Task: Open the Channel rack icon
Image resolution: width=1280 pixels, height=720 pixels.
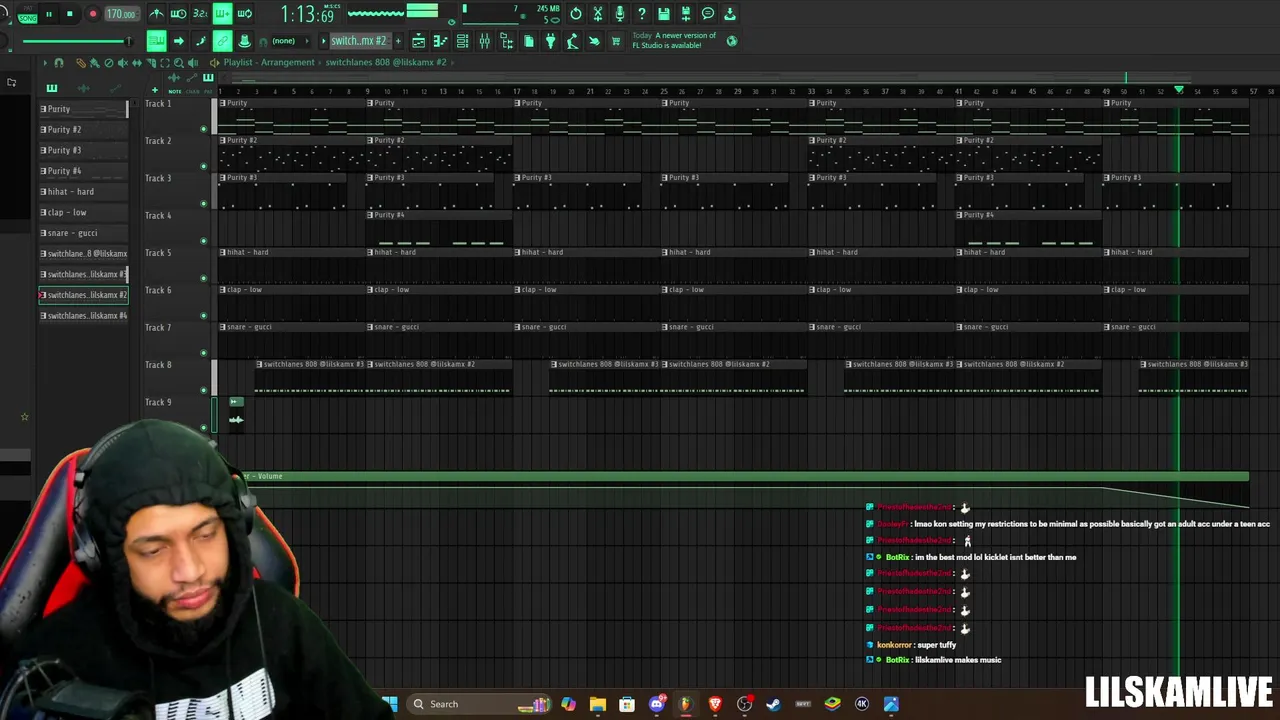Action: [462, 41]
